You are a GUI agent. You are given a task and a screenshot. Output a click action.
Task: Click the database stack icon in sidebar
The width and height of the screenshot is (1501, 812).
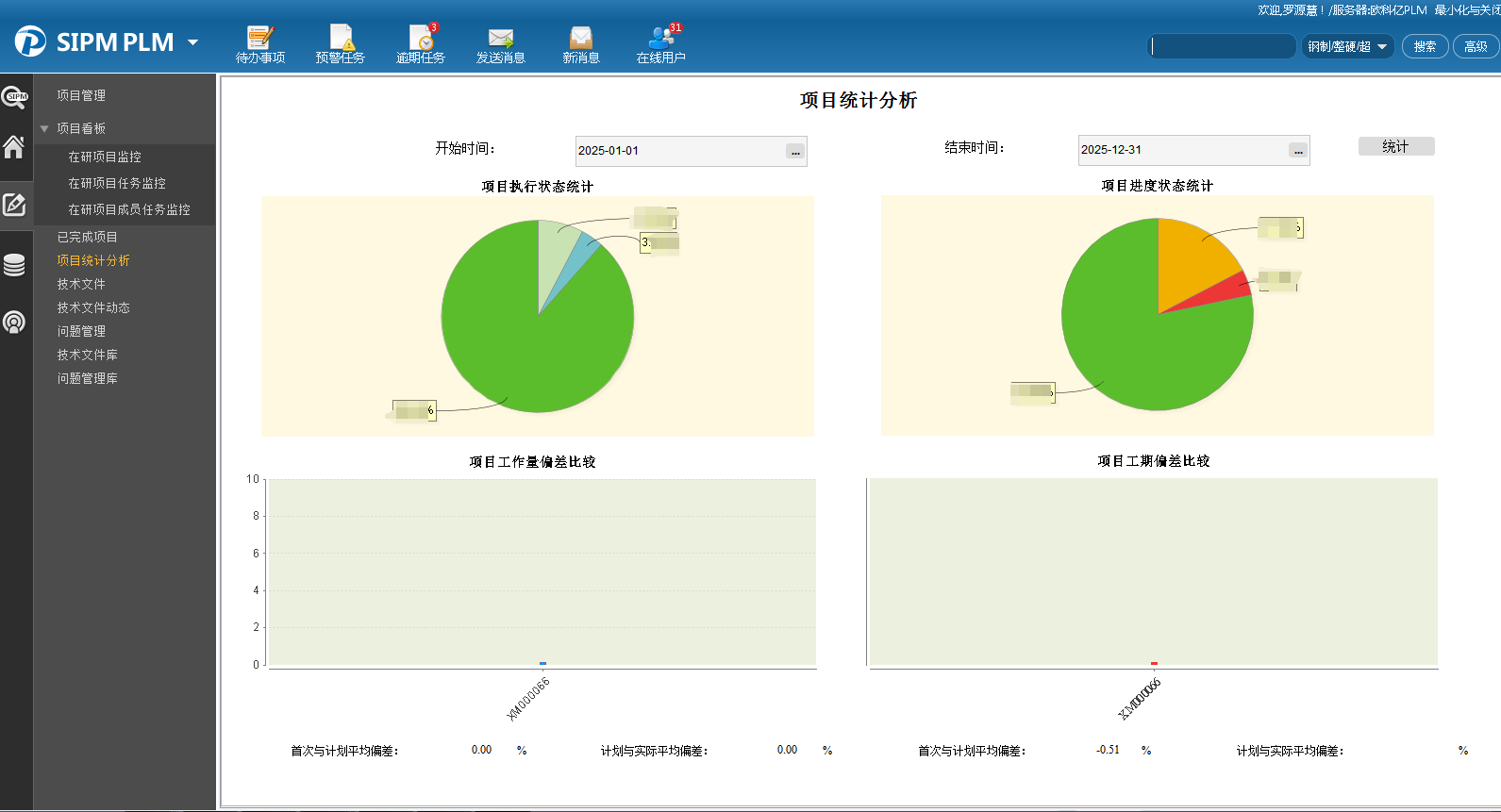(14, 265)
